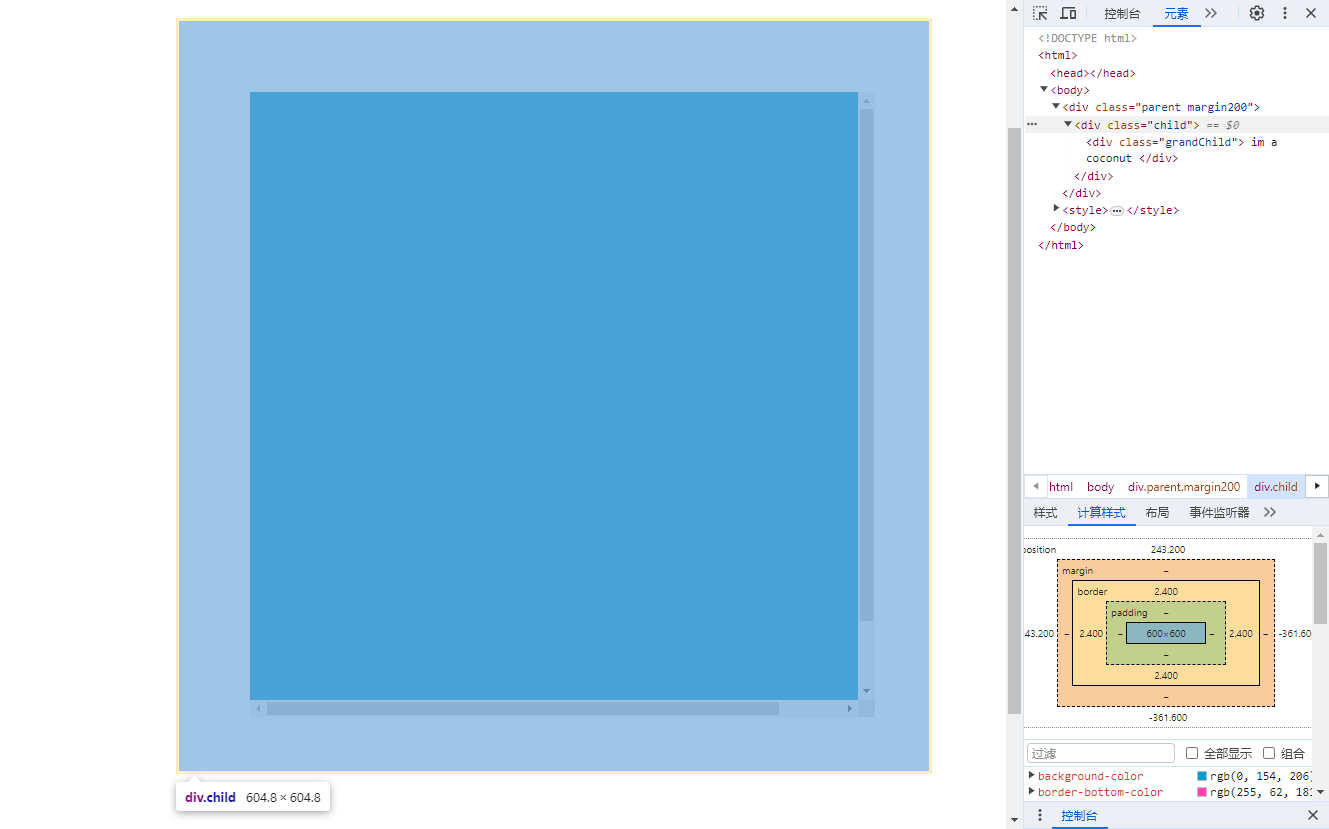Focus the 过滤 filter input

[x=1101, y=753]
